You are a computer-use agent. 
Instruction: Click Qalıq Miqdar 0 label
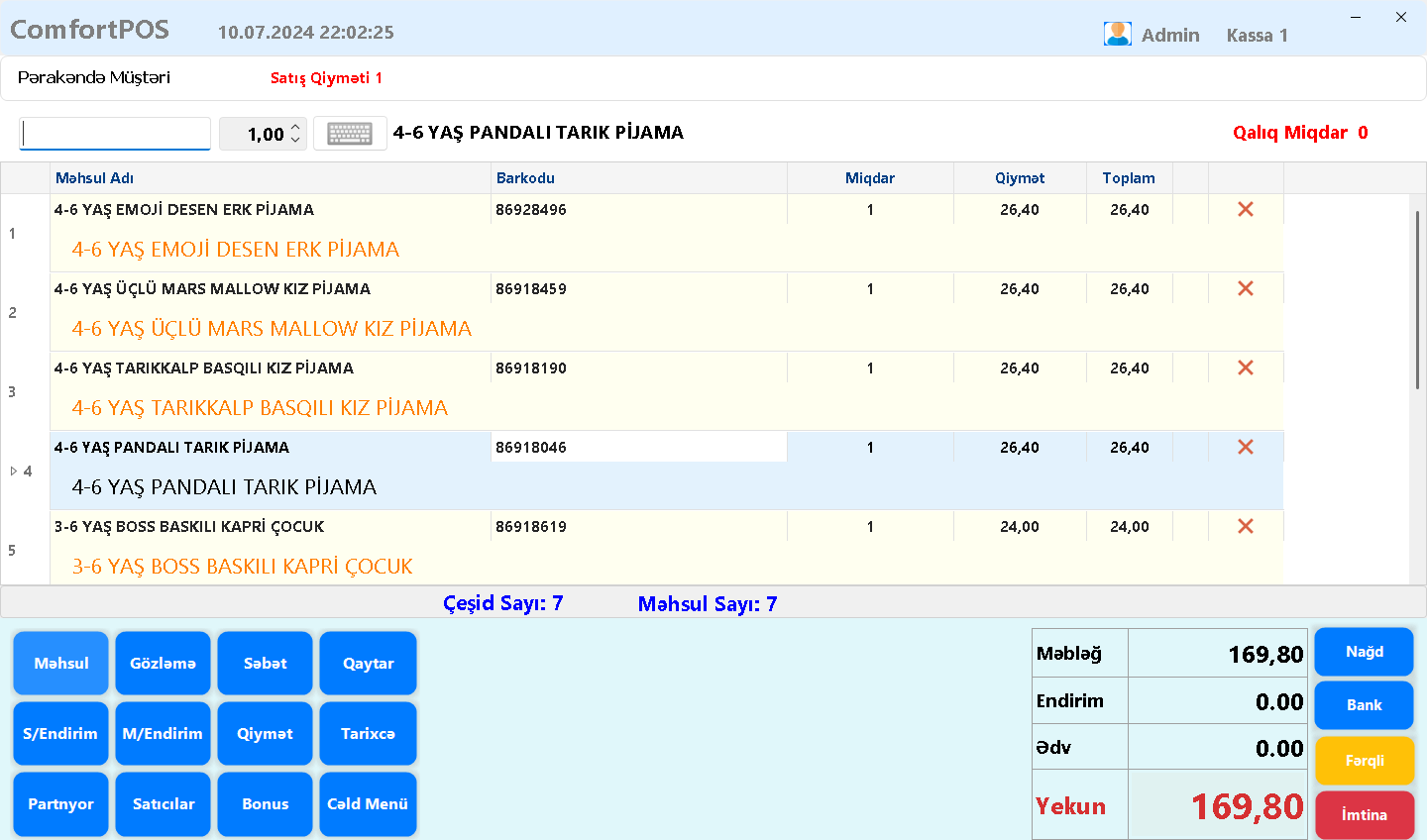click(1300, 133)
